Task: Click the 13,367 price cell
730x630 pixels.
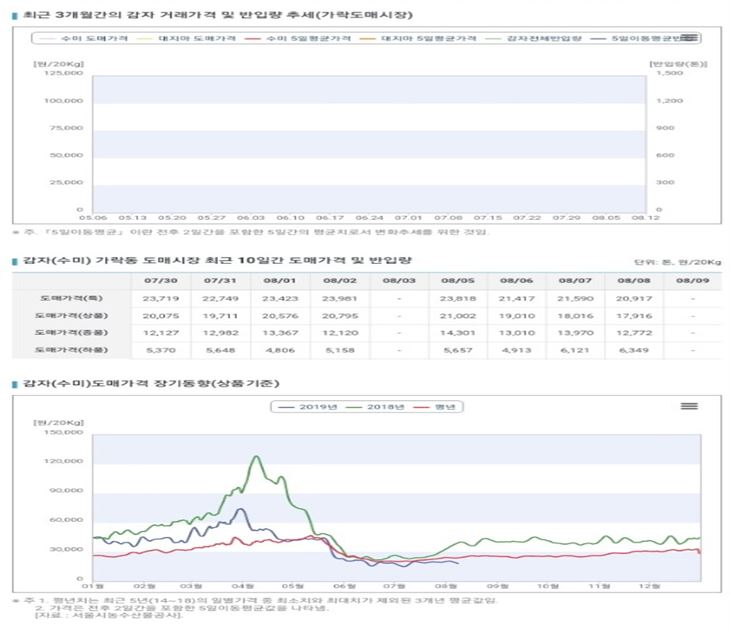Action: [x=280, y=333]
